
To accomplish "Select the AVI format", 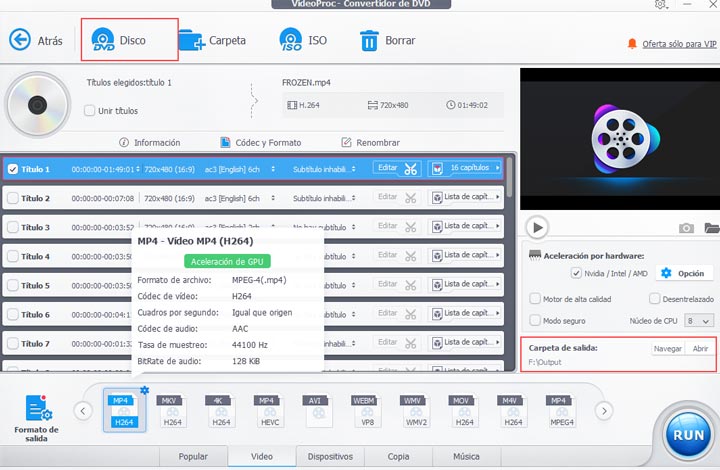I will [x=318, y=411].
